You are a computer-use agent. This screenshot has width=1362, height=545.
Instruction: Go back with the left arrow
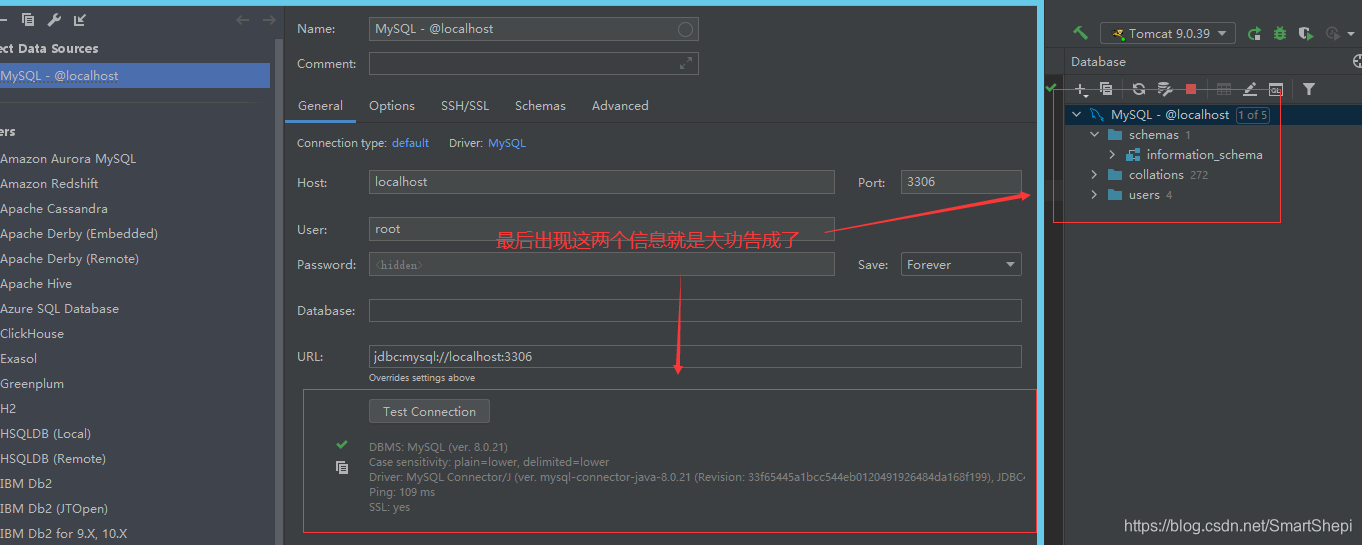tap(243, 20)
